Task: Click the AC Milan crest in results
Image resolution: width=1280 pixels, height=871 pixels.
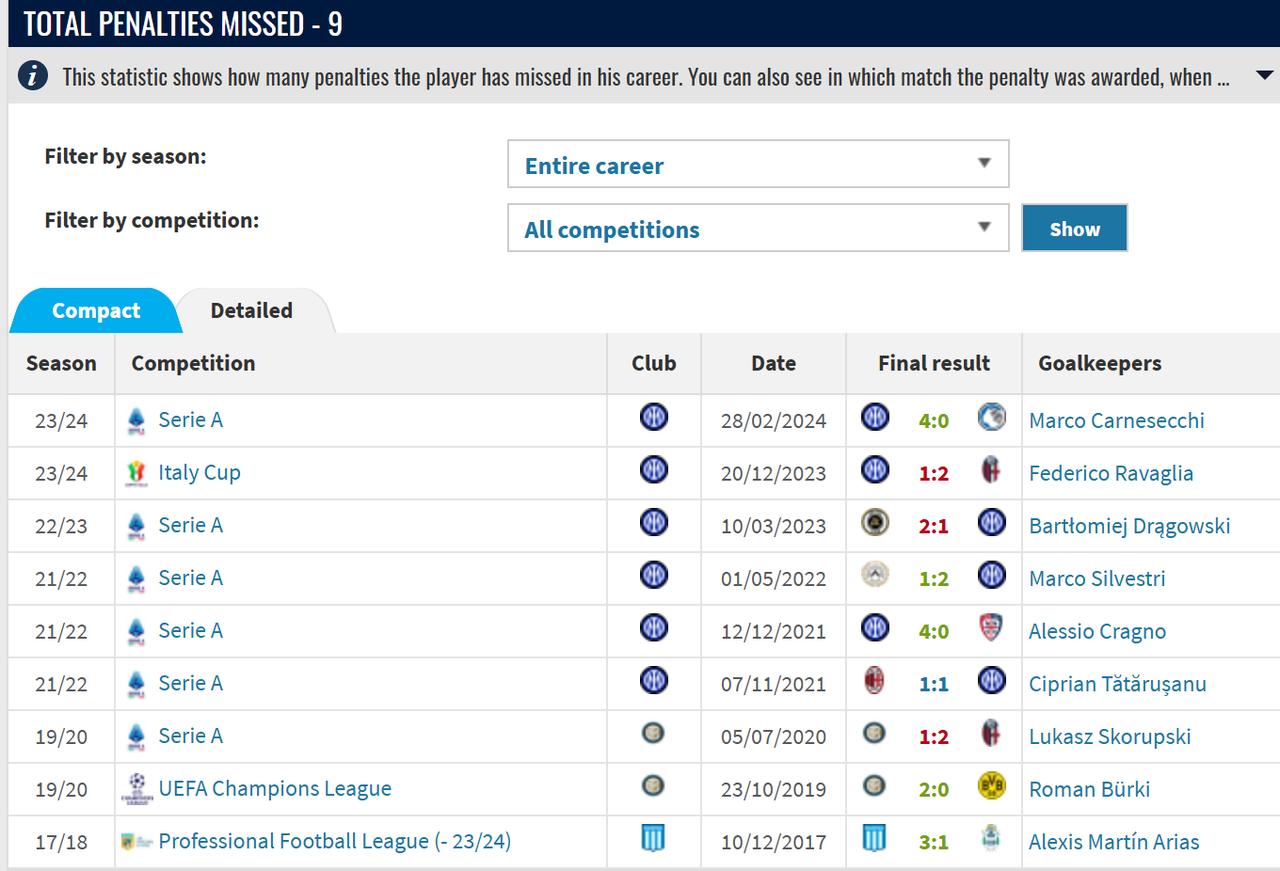Action: [x=874, y=681]
